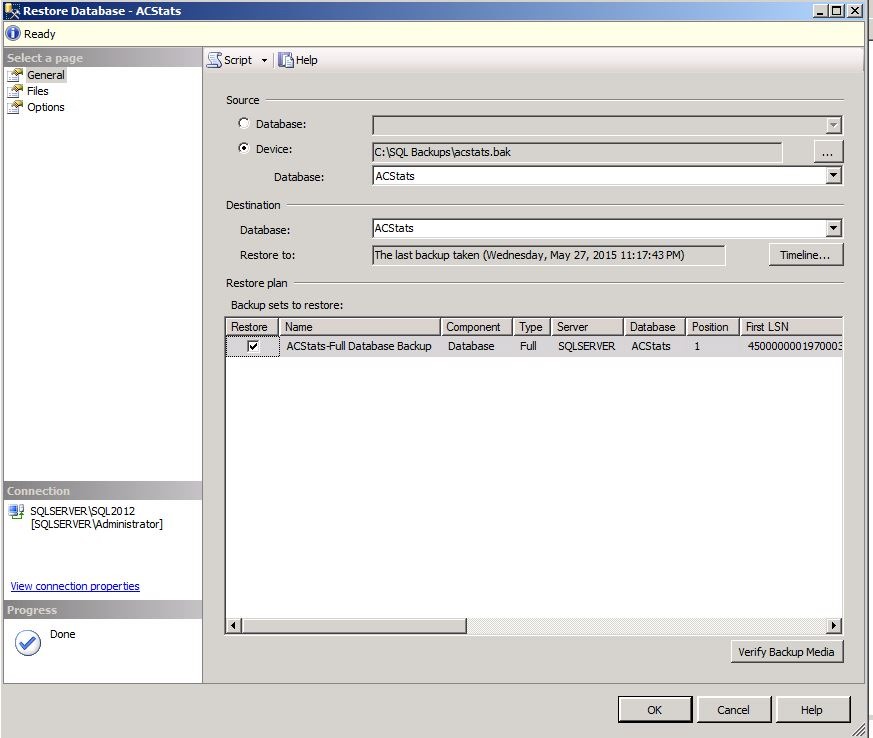Screen dimensions: 873x738
Task: Uncheck the Restore checkbox for ACStats backup
Action: (x=253, y=346)
